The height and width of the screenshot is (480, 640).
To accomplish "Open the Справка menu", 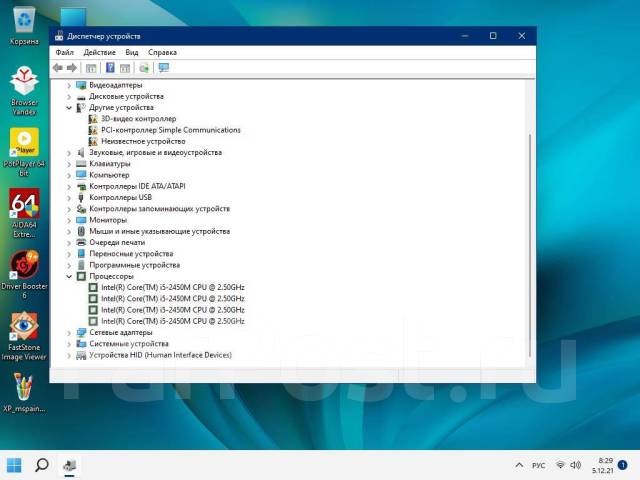I will [x=162, y=52].
